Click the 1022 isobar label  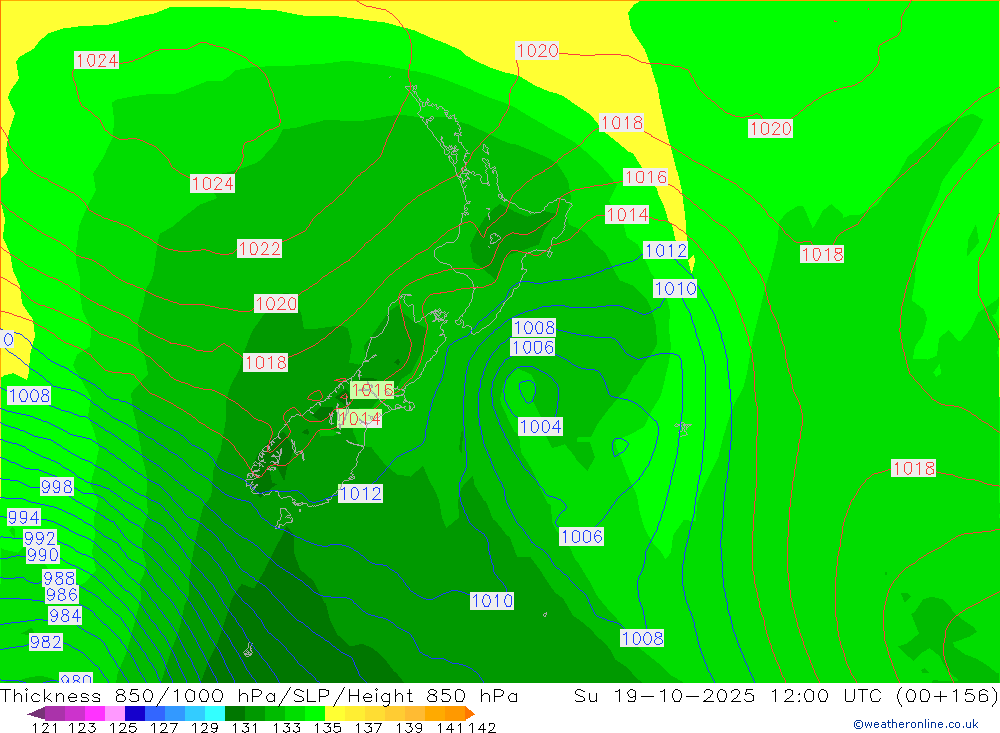pyautogui.click(x=259, y=249)
